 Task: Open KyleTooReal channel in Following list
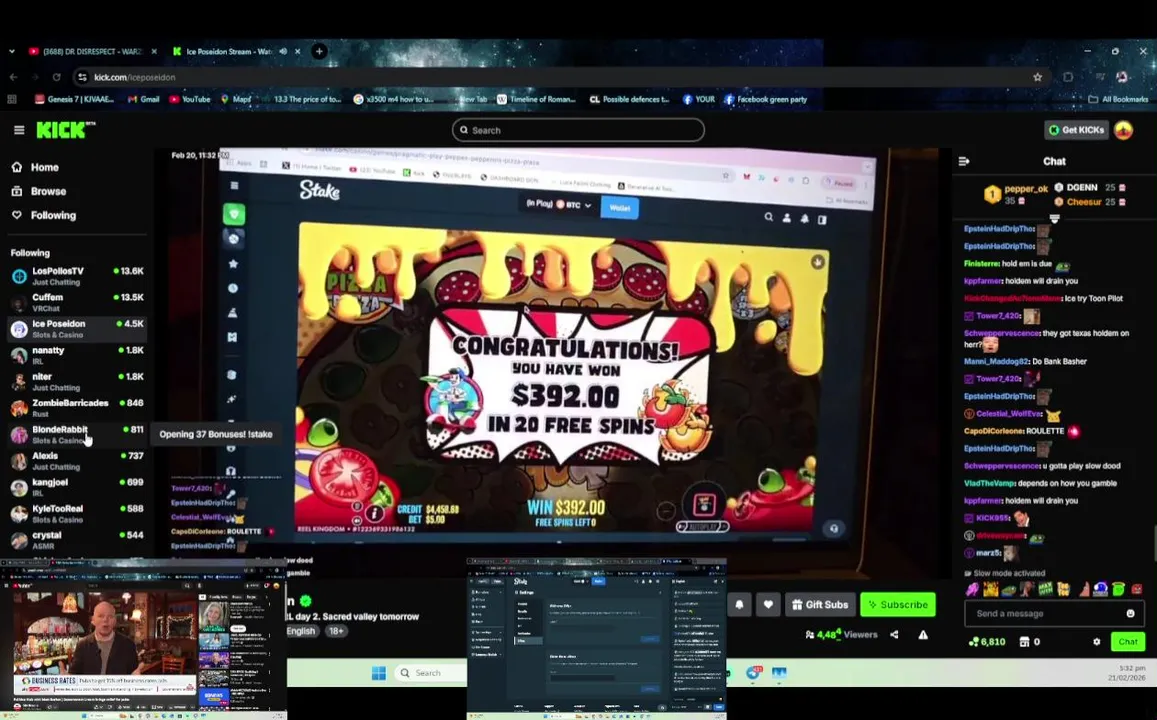click(x=77, y=513)
